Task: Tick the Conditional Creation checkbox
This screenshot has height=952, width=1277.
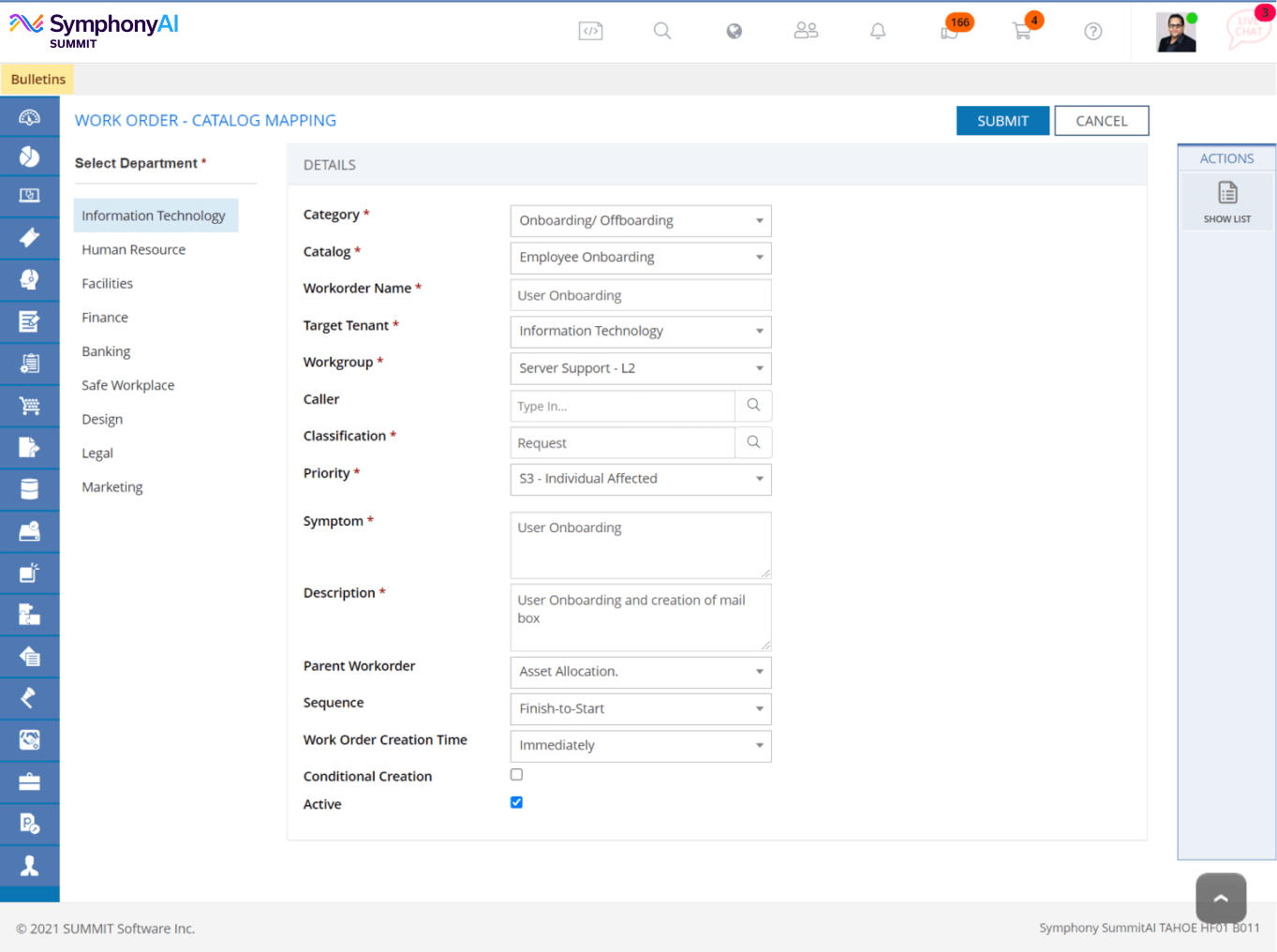Action: pos(516,775)
